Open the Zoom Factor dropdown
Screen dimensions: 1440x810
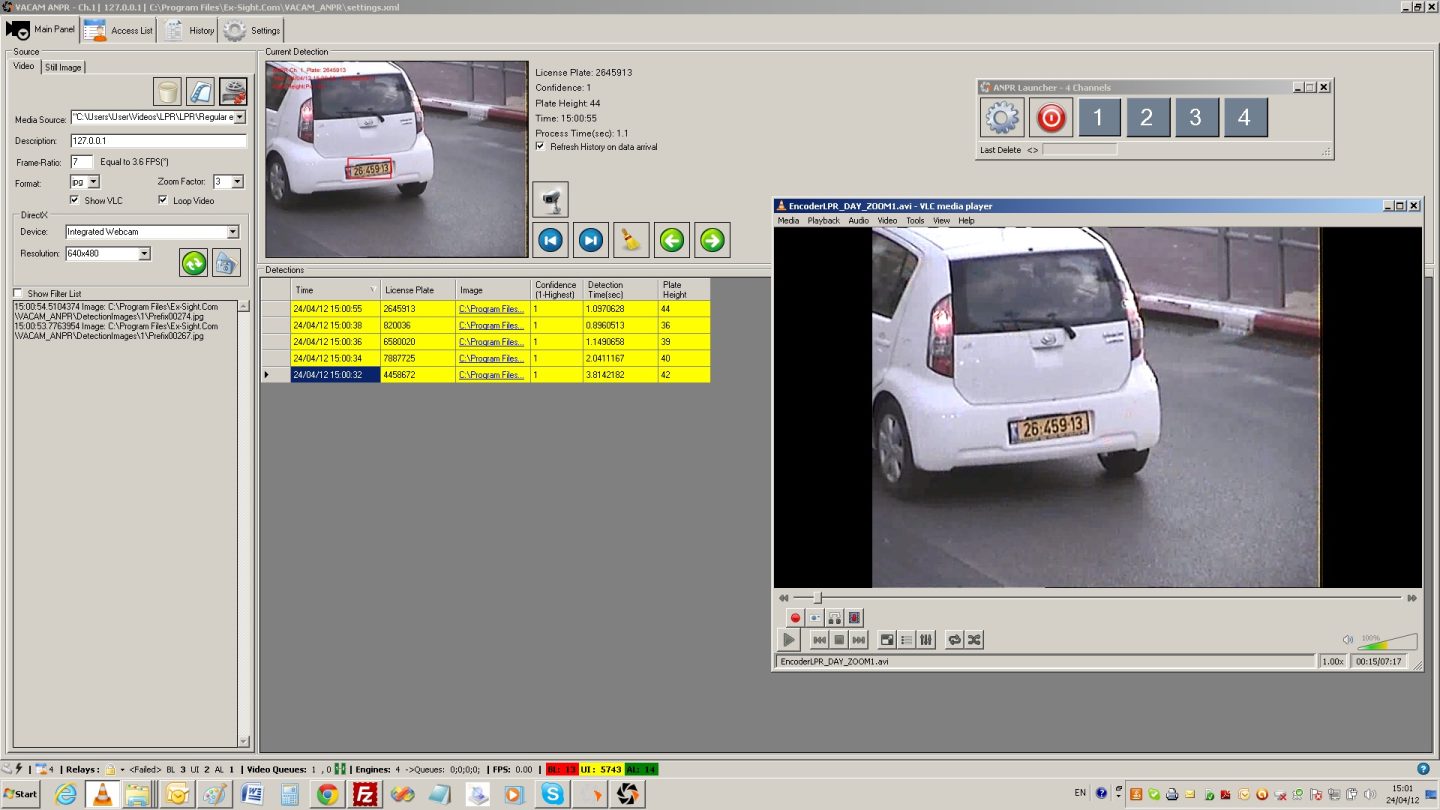(x=237, y=182)
